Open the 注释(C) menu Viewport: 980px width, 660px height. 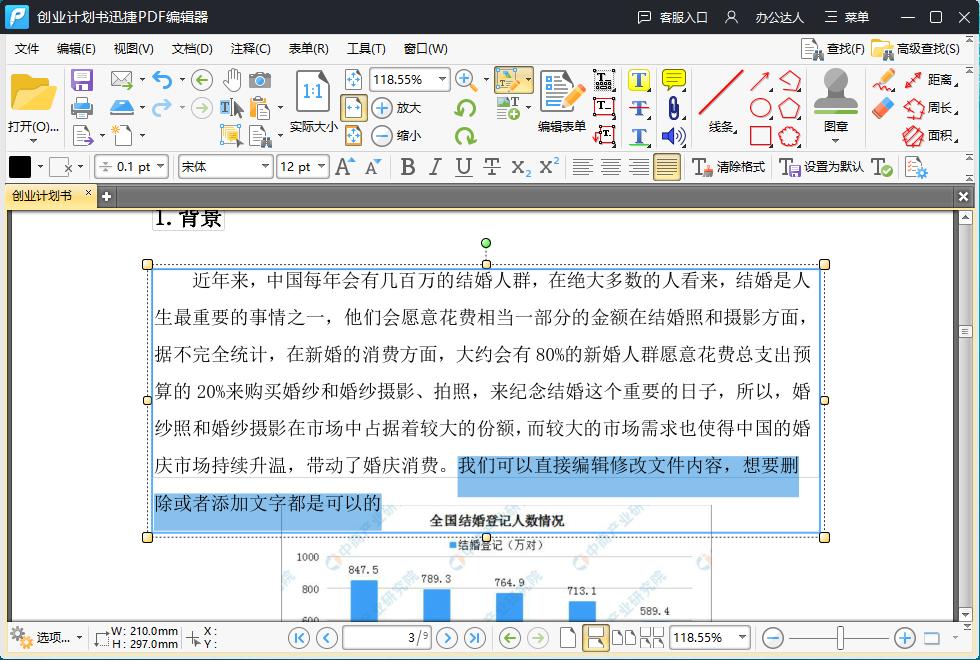pos(251,48)
